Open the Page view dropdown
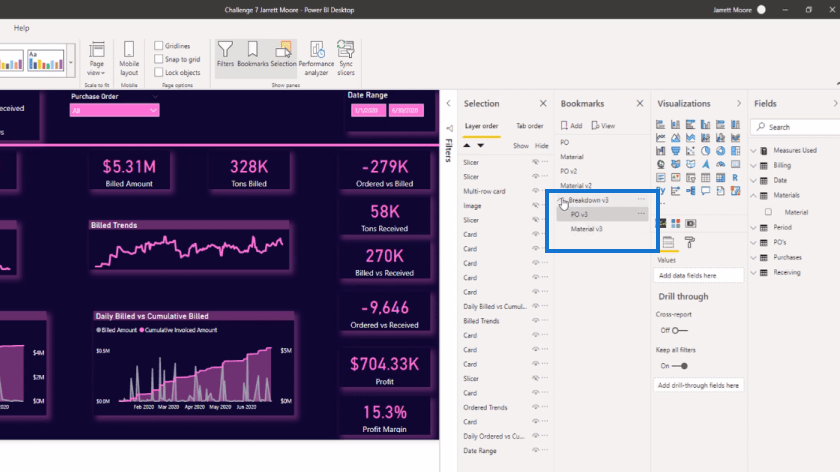This screenshot has width=840, height=472. [96, 59]
